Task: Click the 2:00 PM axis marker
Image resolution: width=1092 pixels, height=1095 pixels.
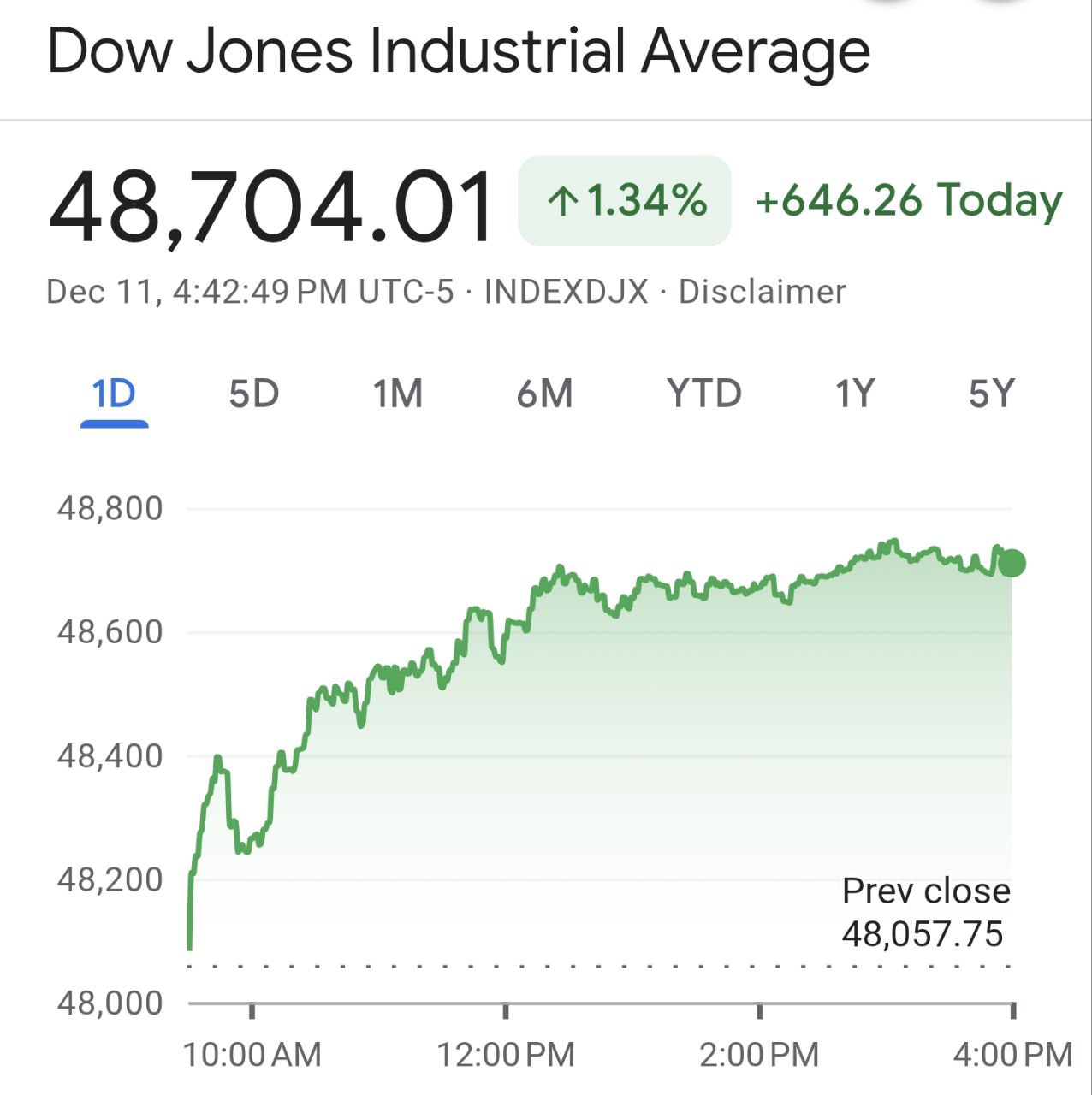Action: [x=759, y=1055]
